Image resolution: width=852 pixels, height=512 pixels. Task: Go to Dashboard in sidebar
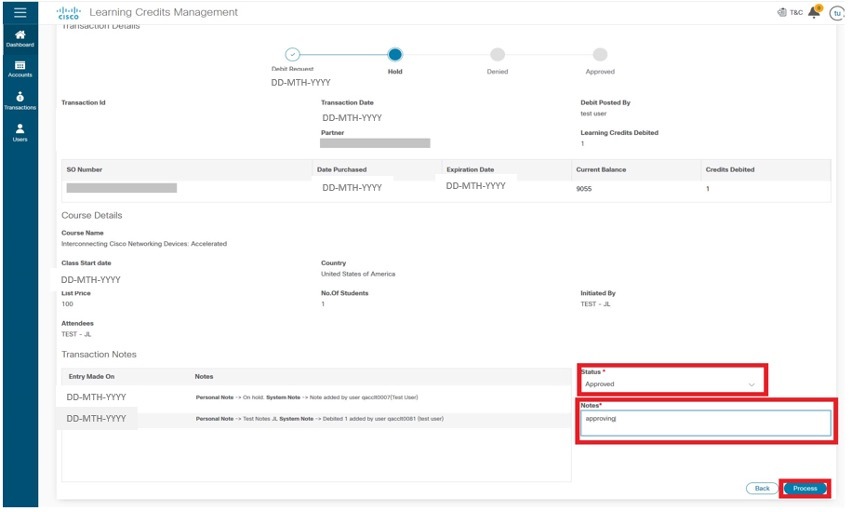pos(20,39)
